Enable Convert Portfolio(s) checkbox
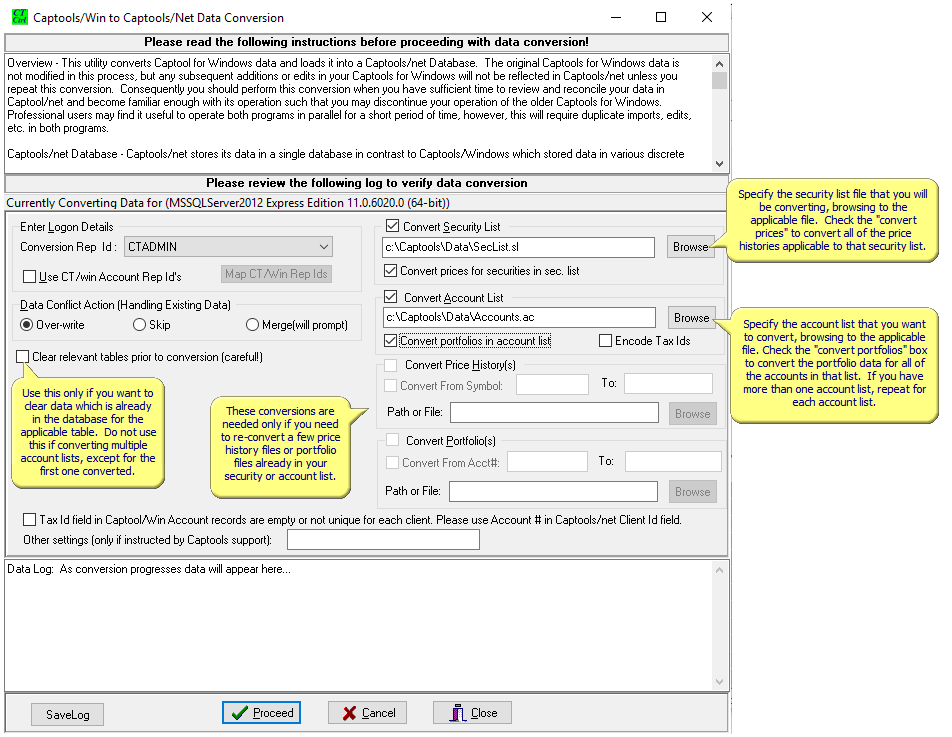The image size is (952, 737). (392, 440)
